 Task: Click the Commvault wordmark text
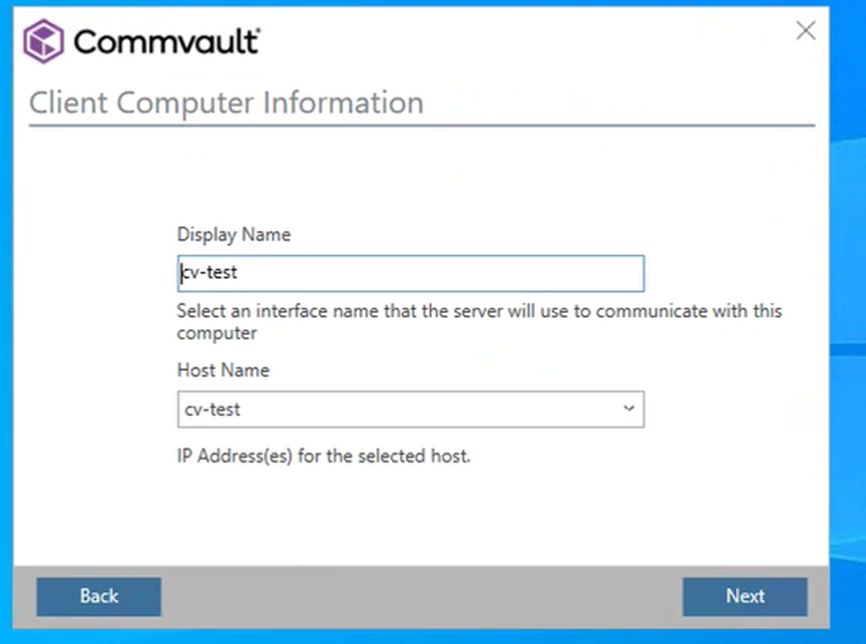click(x=166, y=41)
